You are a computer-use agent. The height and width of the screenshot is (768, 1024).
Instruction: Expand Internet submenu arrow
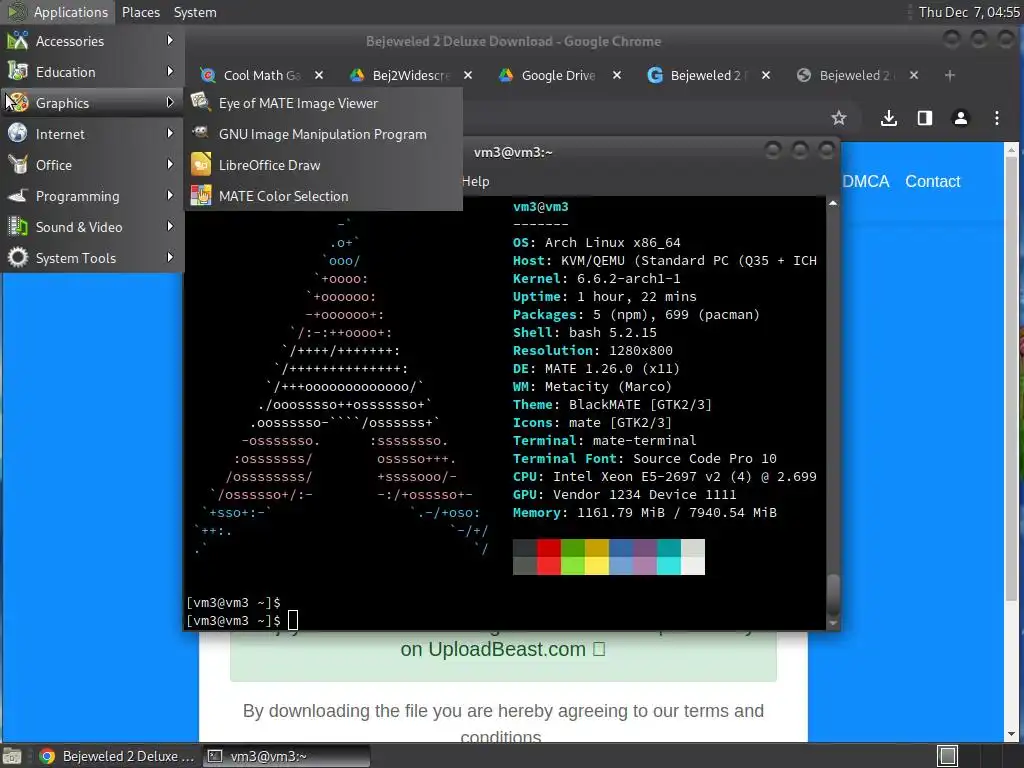point(170,133)
